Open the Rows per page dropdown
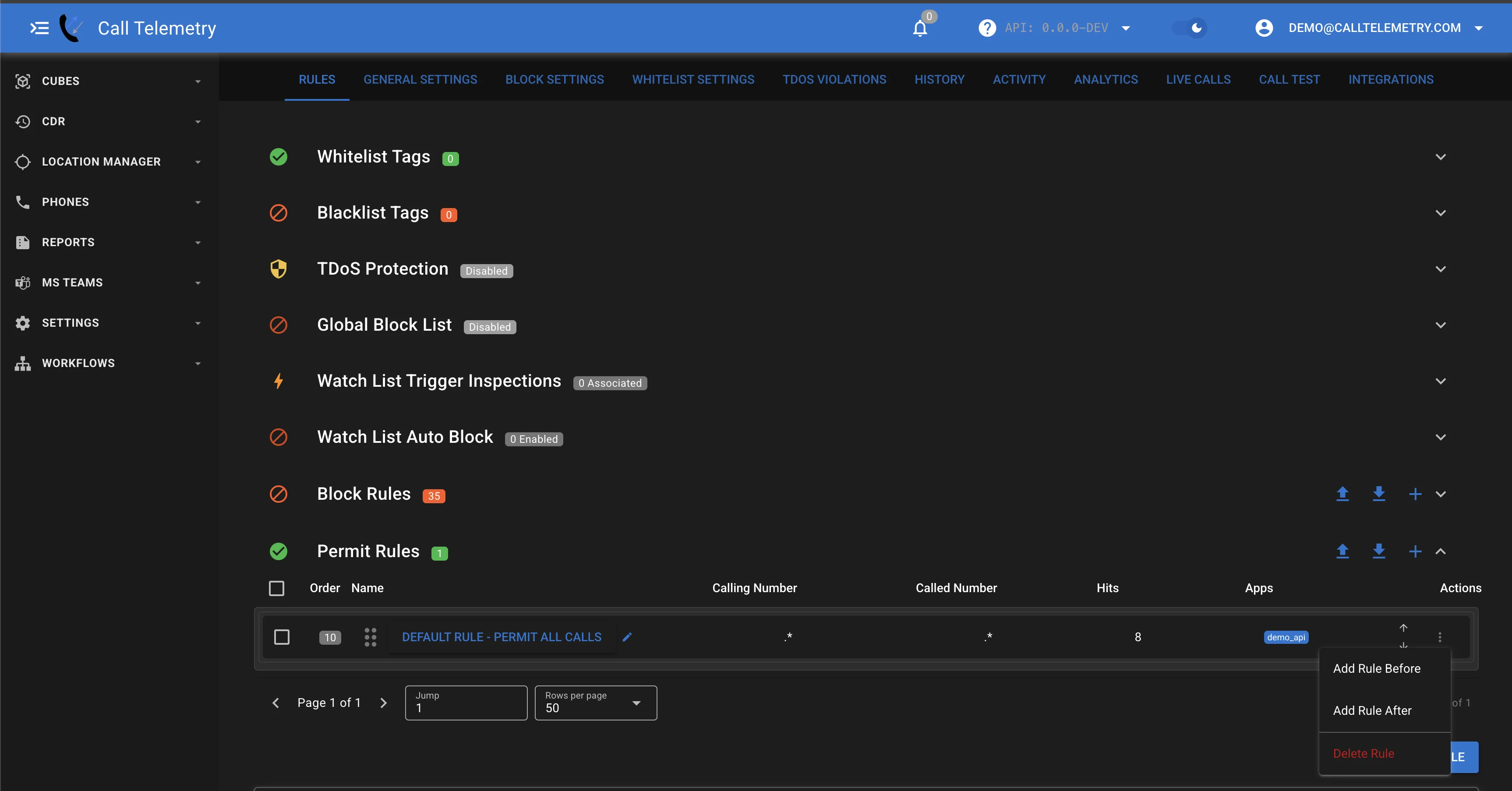The width and height of the screenshot is (1512, 791). pos(595,703)
